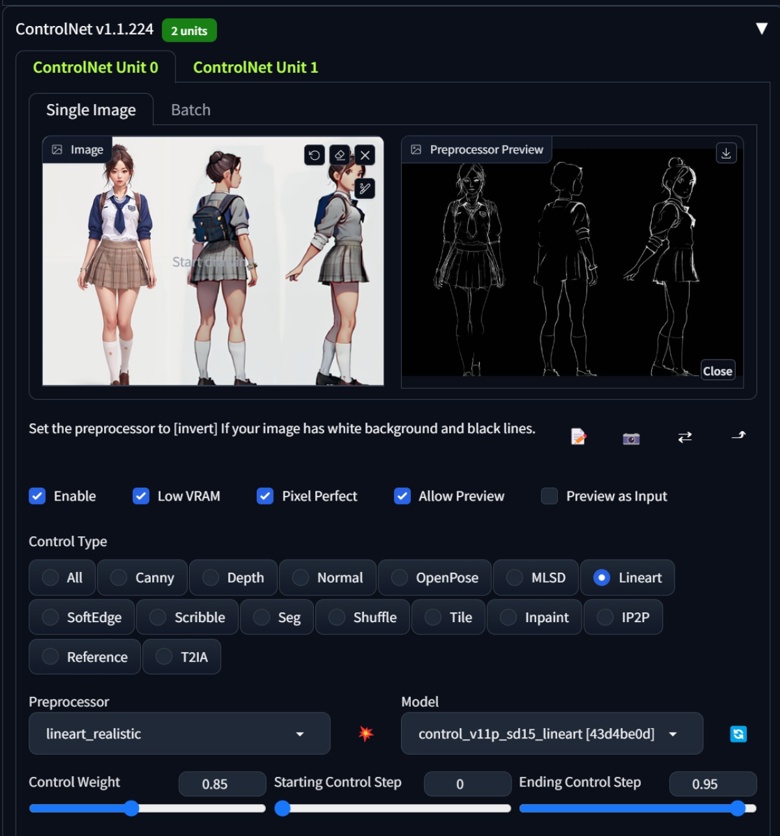Click the 2 units green badge

(x=189, y=30)
